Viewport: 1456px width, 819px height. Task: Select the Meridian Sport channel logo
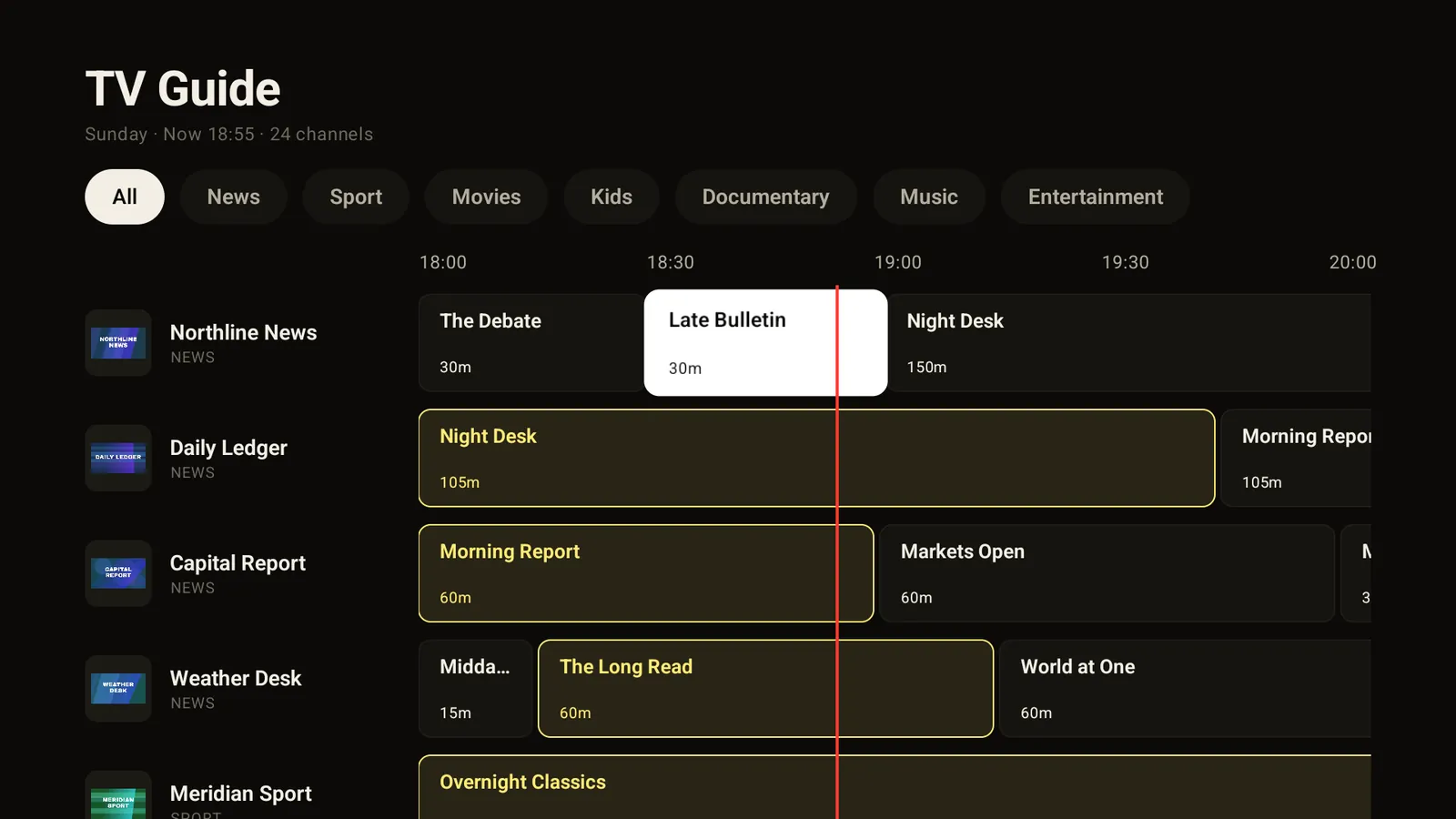tap(118, 795)
